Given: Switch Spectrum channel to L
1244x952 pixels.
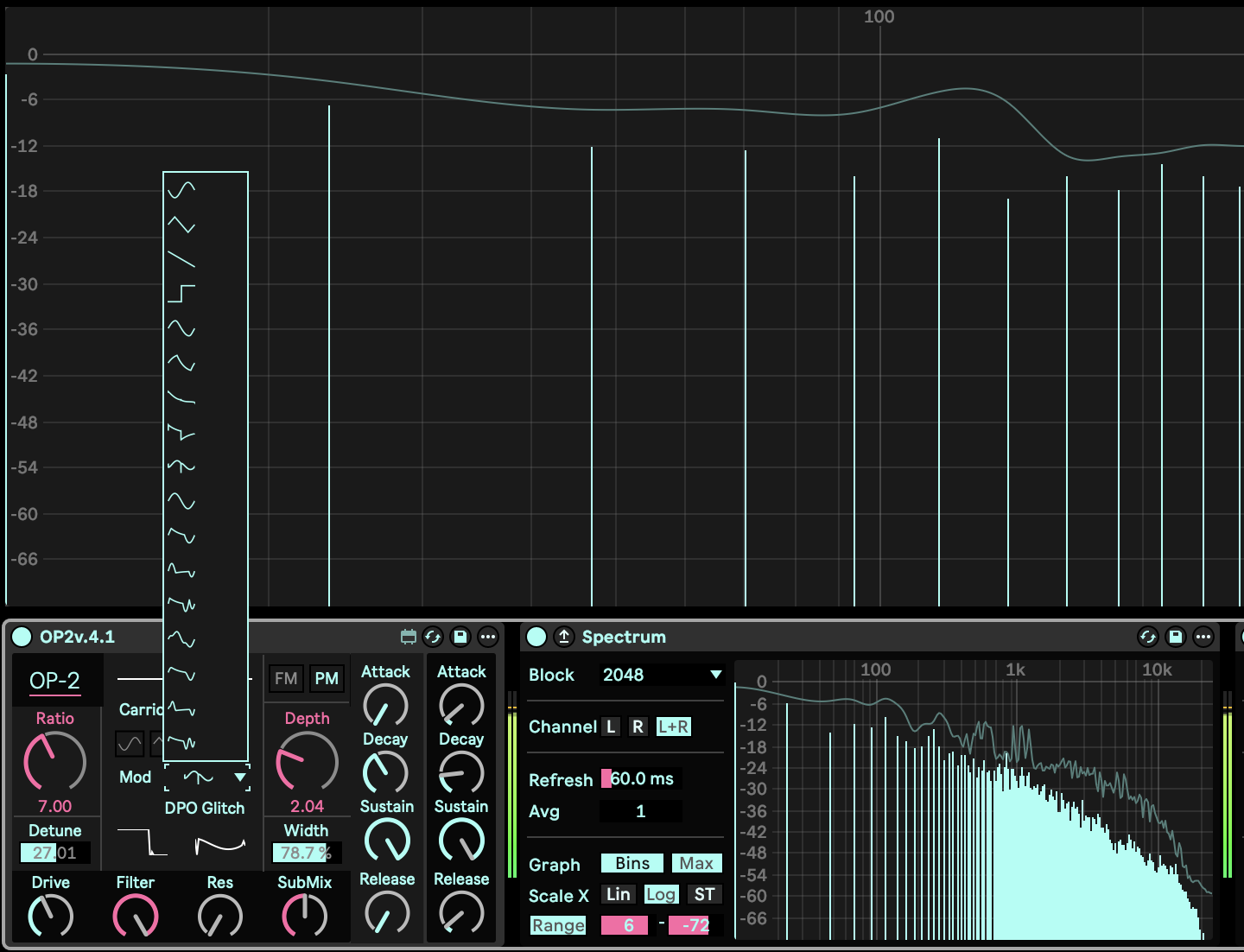Looking at the screenshot, I should point(611,727).
